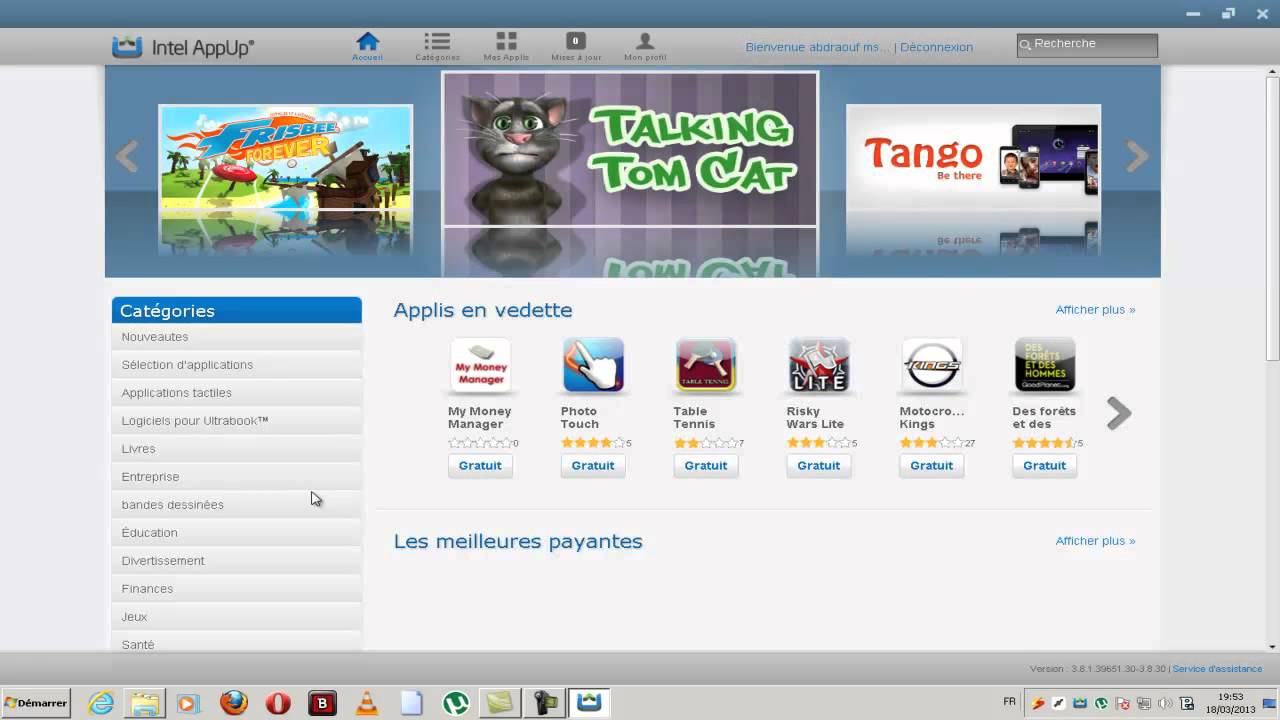The image size is (1280, 720).
Task: Open Motocross Kings app icon
Action: 932,365
